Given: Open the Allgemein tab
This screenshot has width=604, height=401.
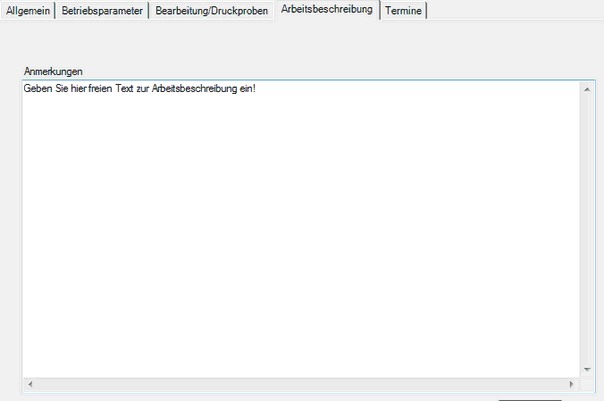Looking at the screenshot, I should pyautogui.click(x=28, y=10).
